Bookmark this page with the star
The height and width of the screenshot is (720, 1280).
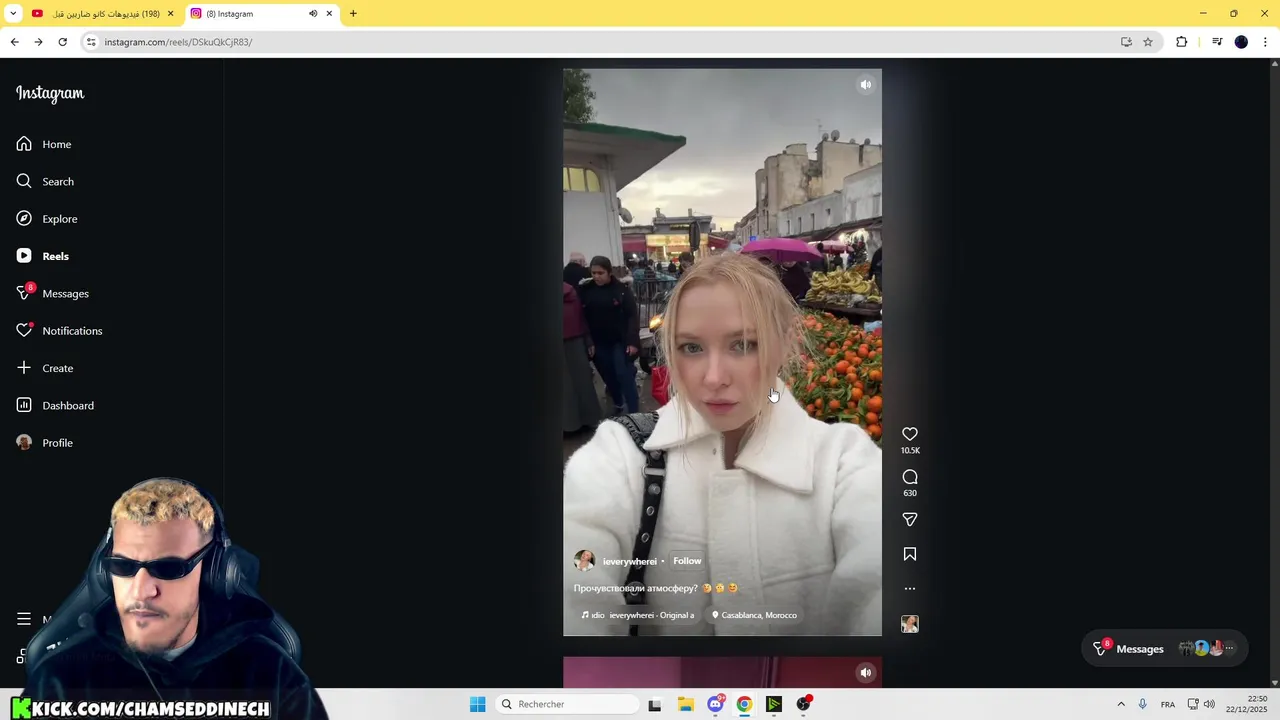tap(1148, 42)
